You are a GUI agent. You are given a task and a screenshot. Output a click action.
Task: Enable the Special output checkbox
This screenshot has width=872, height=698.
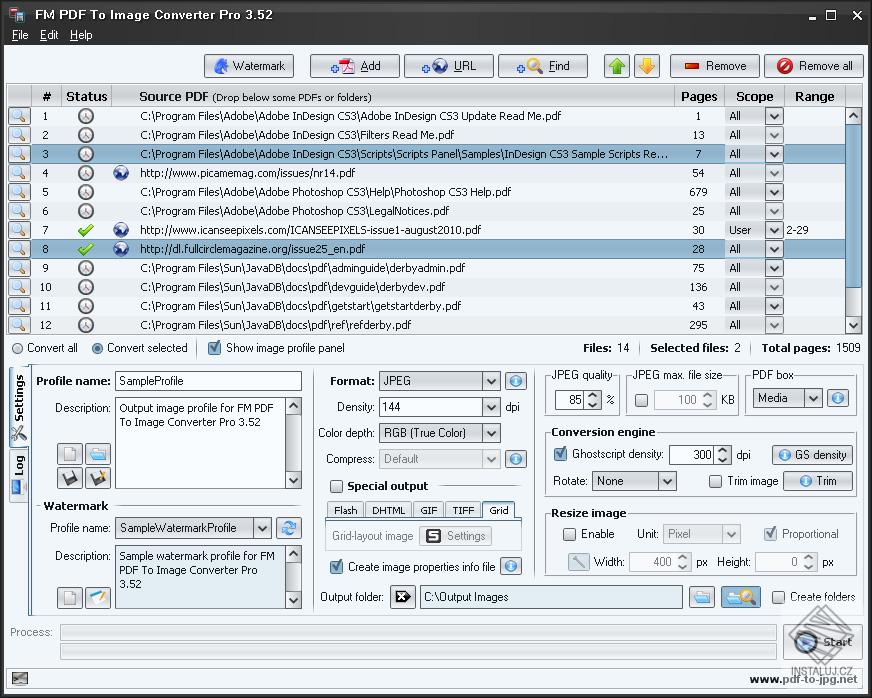[x=337, y=486]
